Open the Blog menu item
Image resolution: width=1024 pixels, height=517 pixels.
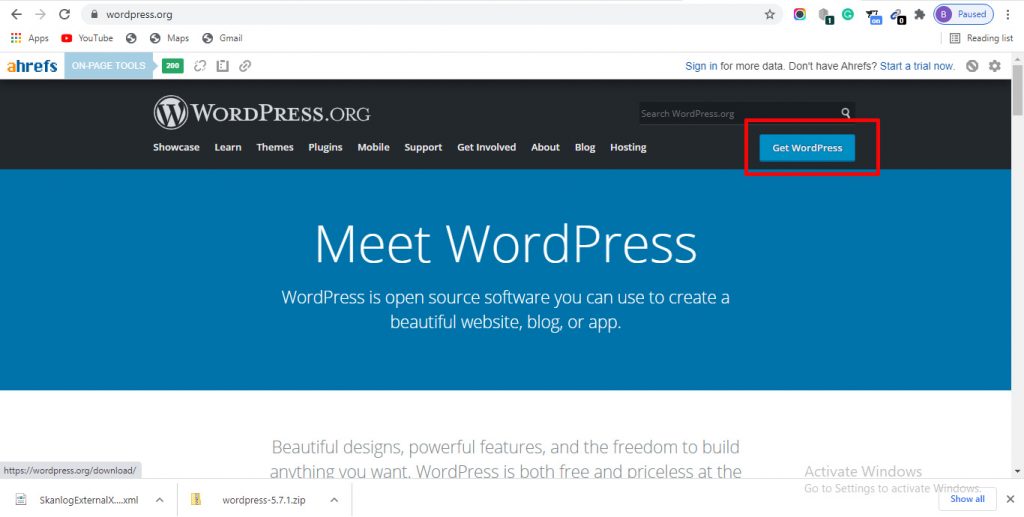(585, 148)
